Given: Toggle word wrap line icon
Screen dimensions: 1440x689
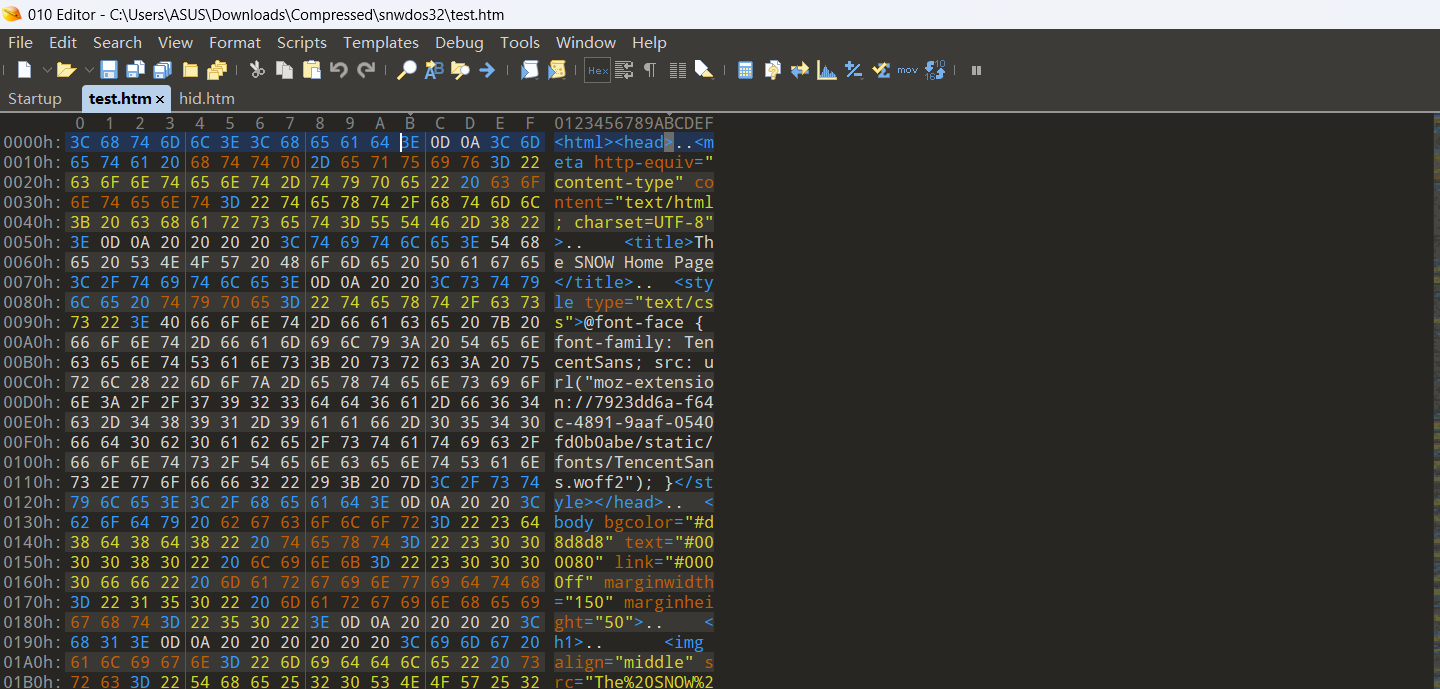Looking at the screenshot, I should tap(624, 70).
